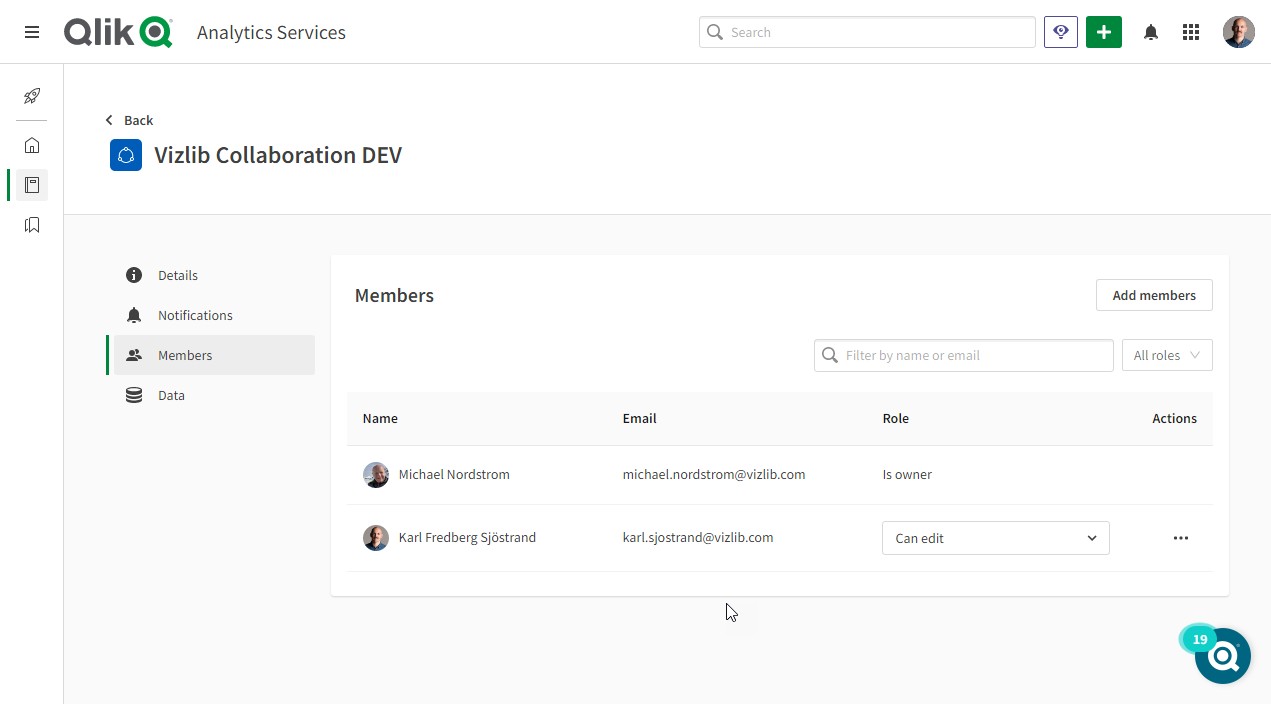This screenshot has width=1271, height=704.
Task: Click the Vizlib Collaboration DEV space icon
Action: (x=126, y=155)
